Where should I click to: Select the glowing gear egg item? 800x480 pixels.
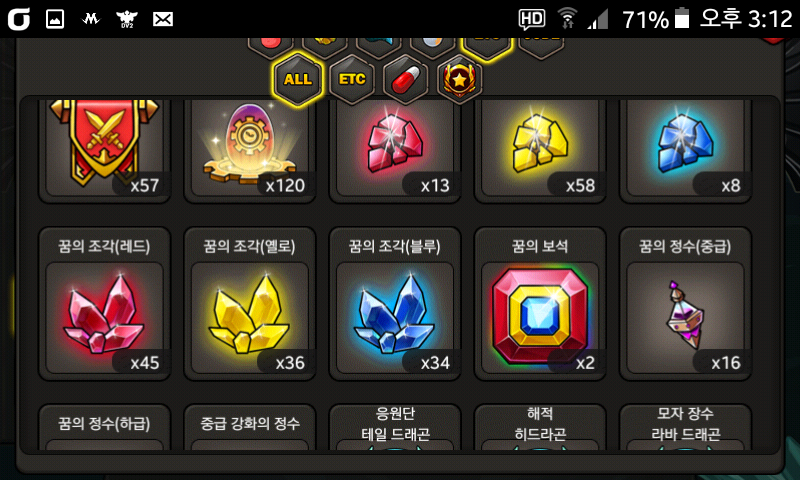pyautogui.click(x=249, y=149)
